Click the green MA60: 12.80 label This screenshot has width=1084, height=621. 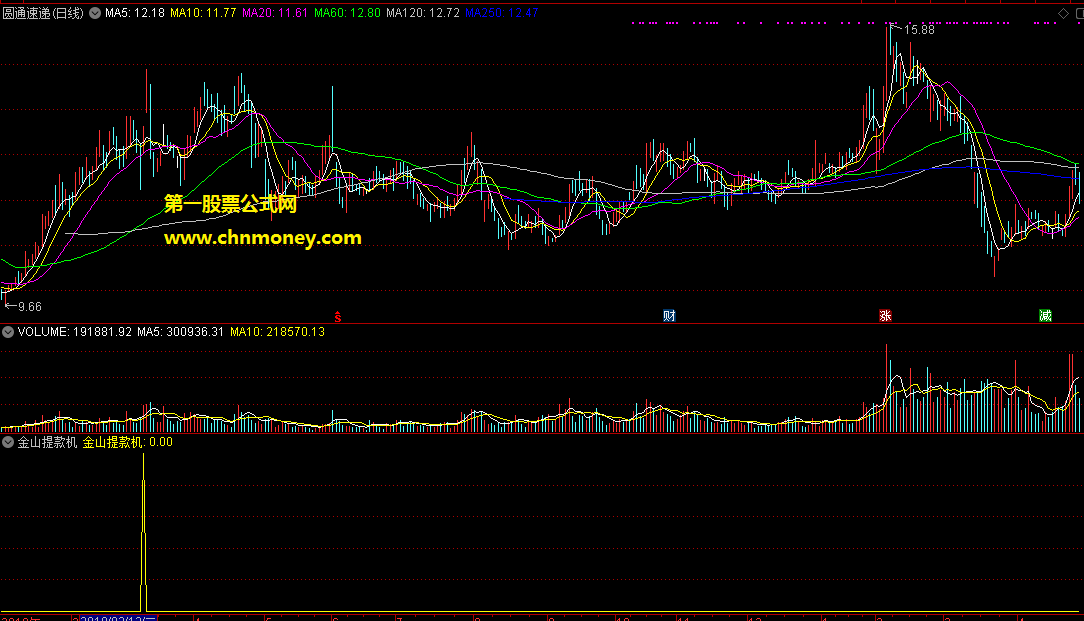coord(347,13)
